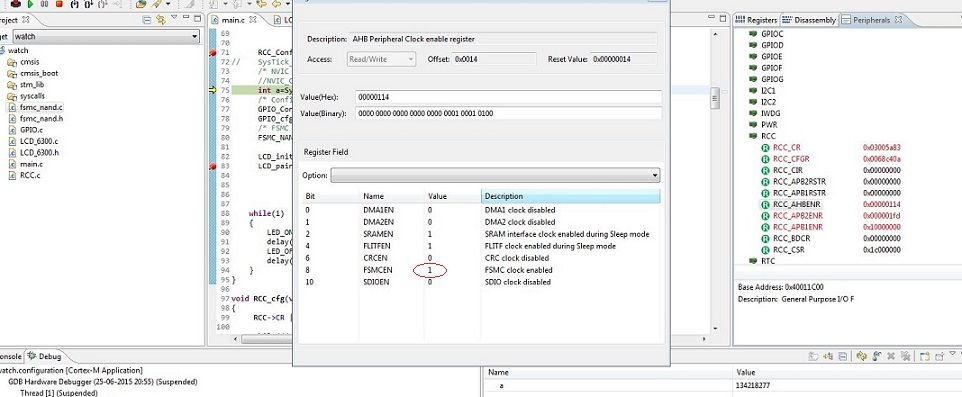Select the SDIOEN register field row
This screenshot has height=397, width=962.
(481, 282)
